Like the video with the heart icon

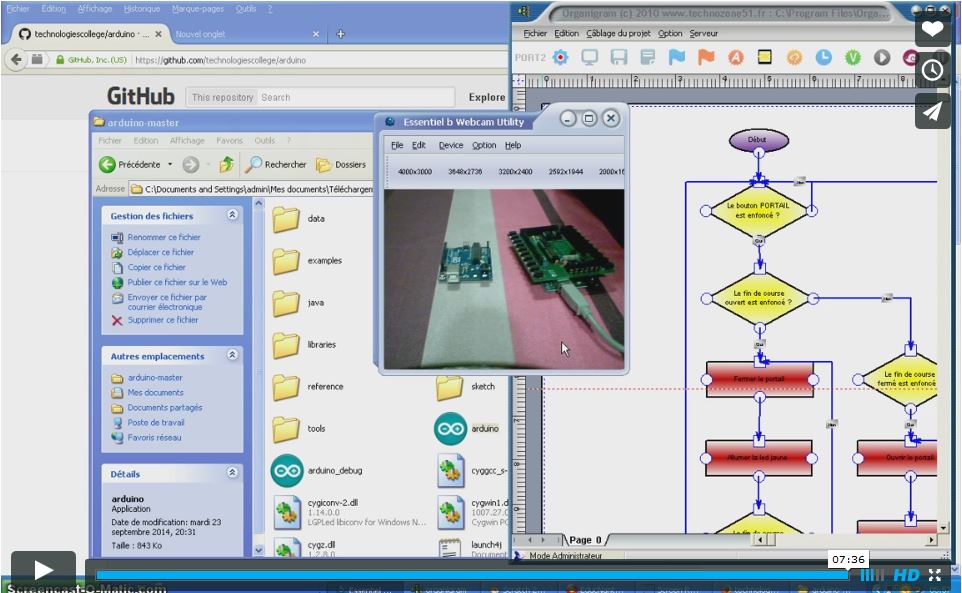tap(932, 29)
